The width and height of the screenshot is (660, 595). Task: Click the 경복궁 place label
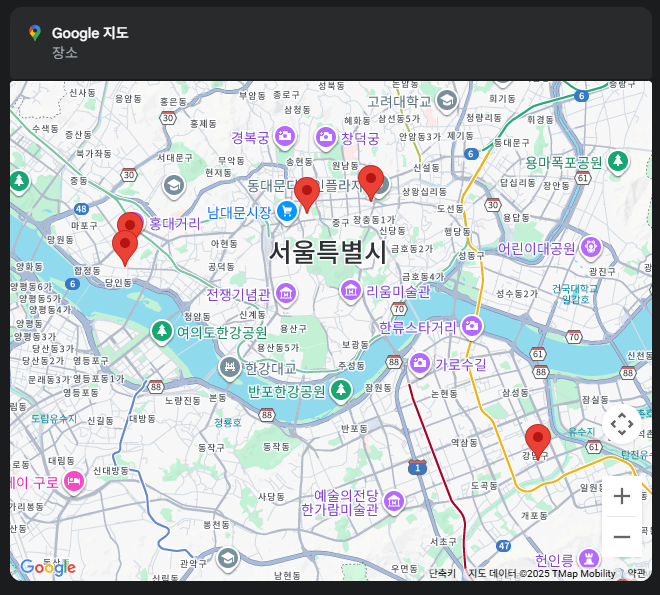[x=250, y=138]
